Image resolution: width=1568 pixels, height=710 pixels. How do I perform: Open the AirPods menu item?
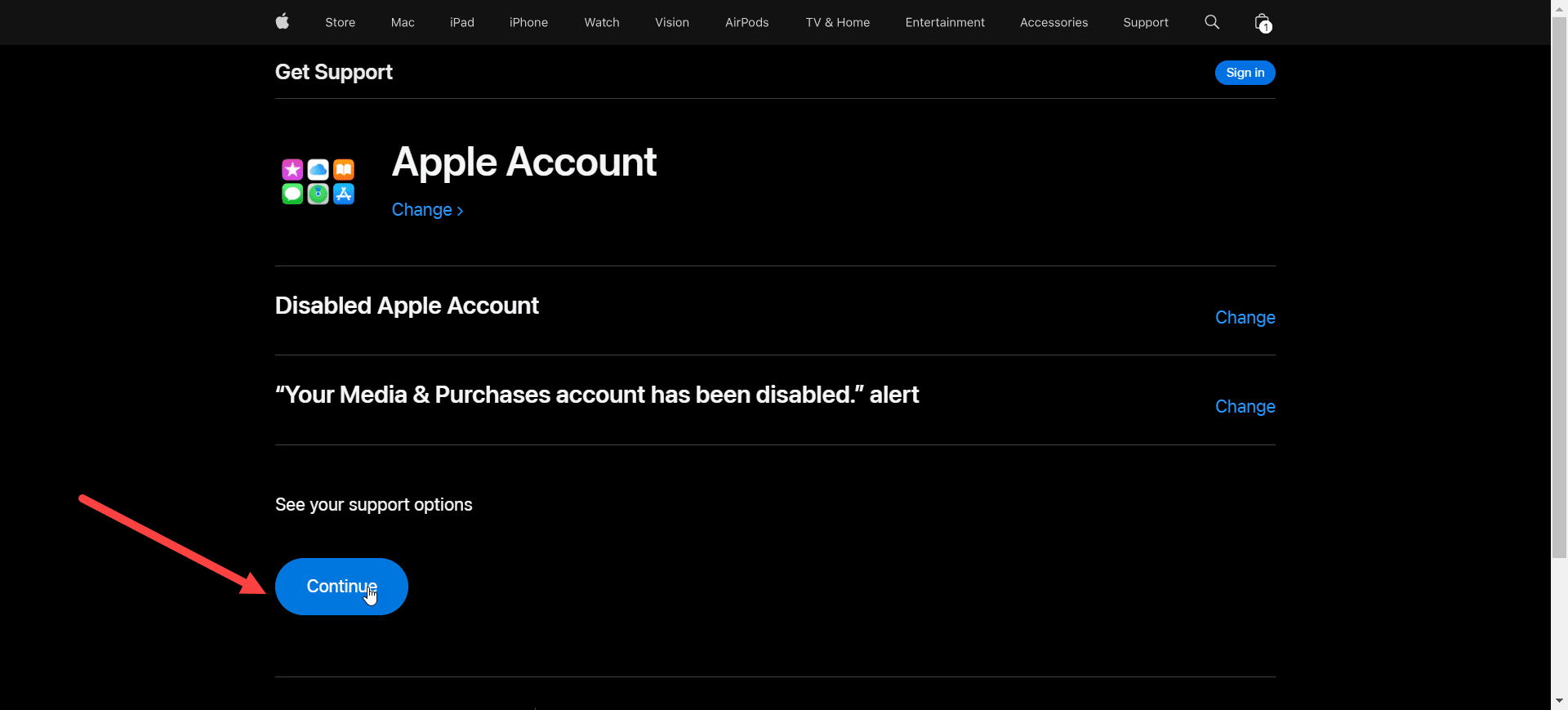(747, 22)
